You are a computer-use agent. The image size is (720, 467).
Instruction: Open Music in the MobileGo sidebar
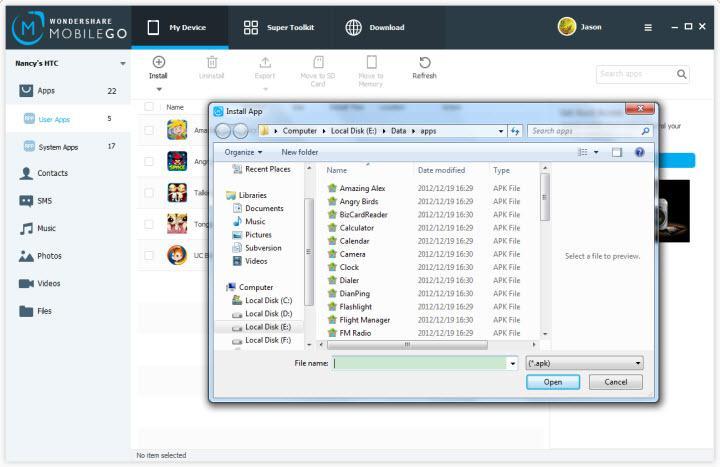[38, 228]
